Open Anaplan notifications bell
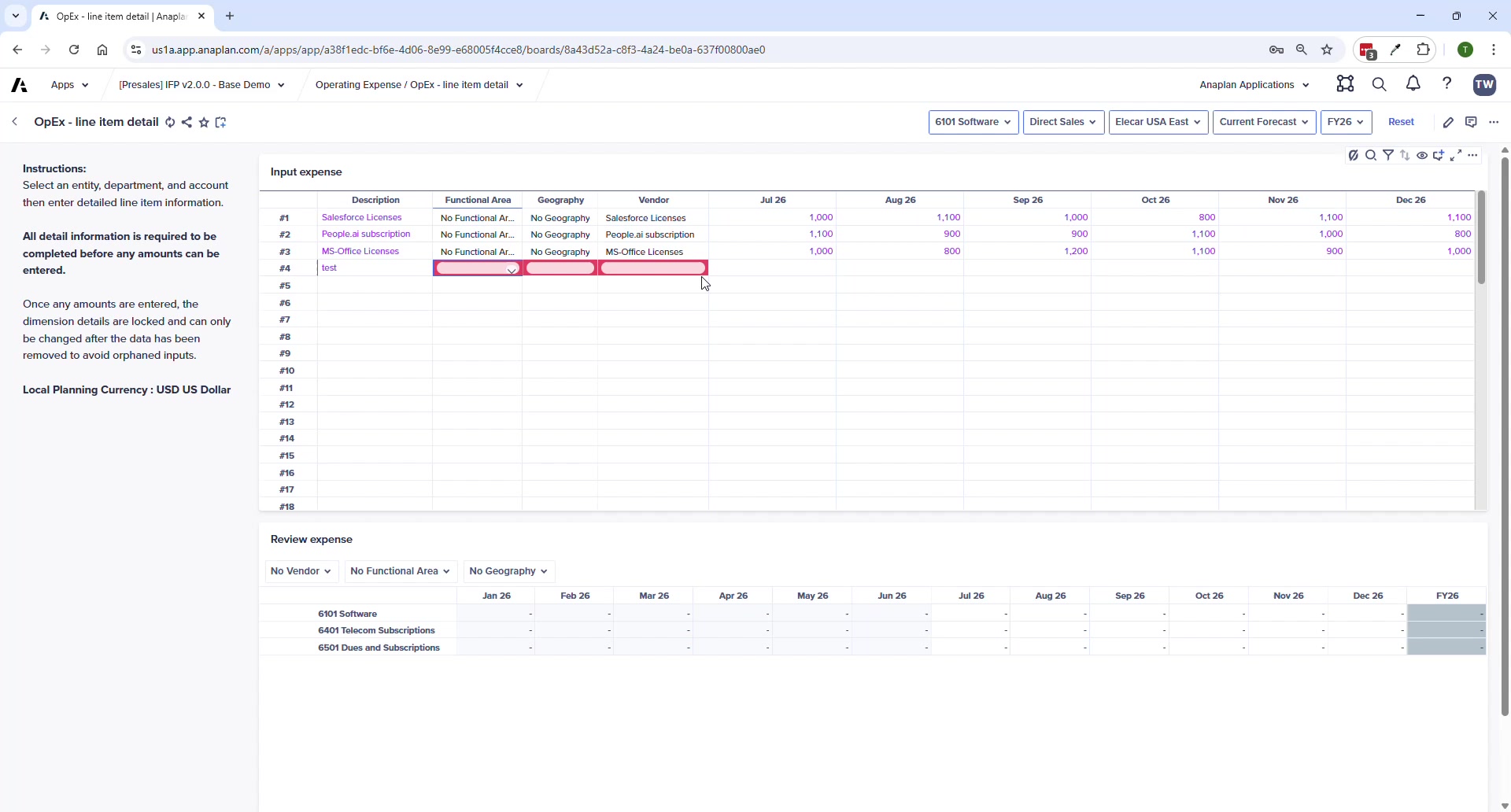The height and width of the screenshot is (812, 1511). pyautogui.click(x=1413, y=84)
